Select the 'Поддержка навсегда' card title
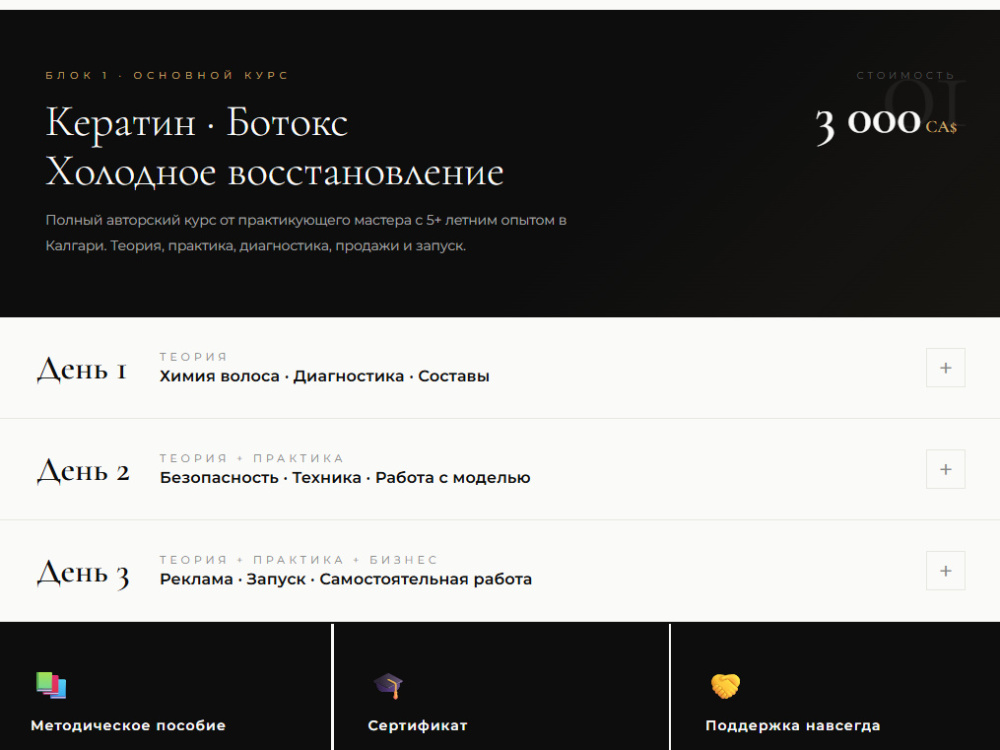Screen dimensions: 1000x750 (x=793, y=726)
